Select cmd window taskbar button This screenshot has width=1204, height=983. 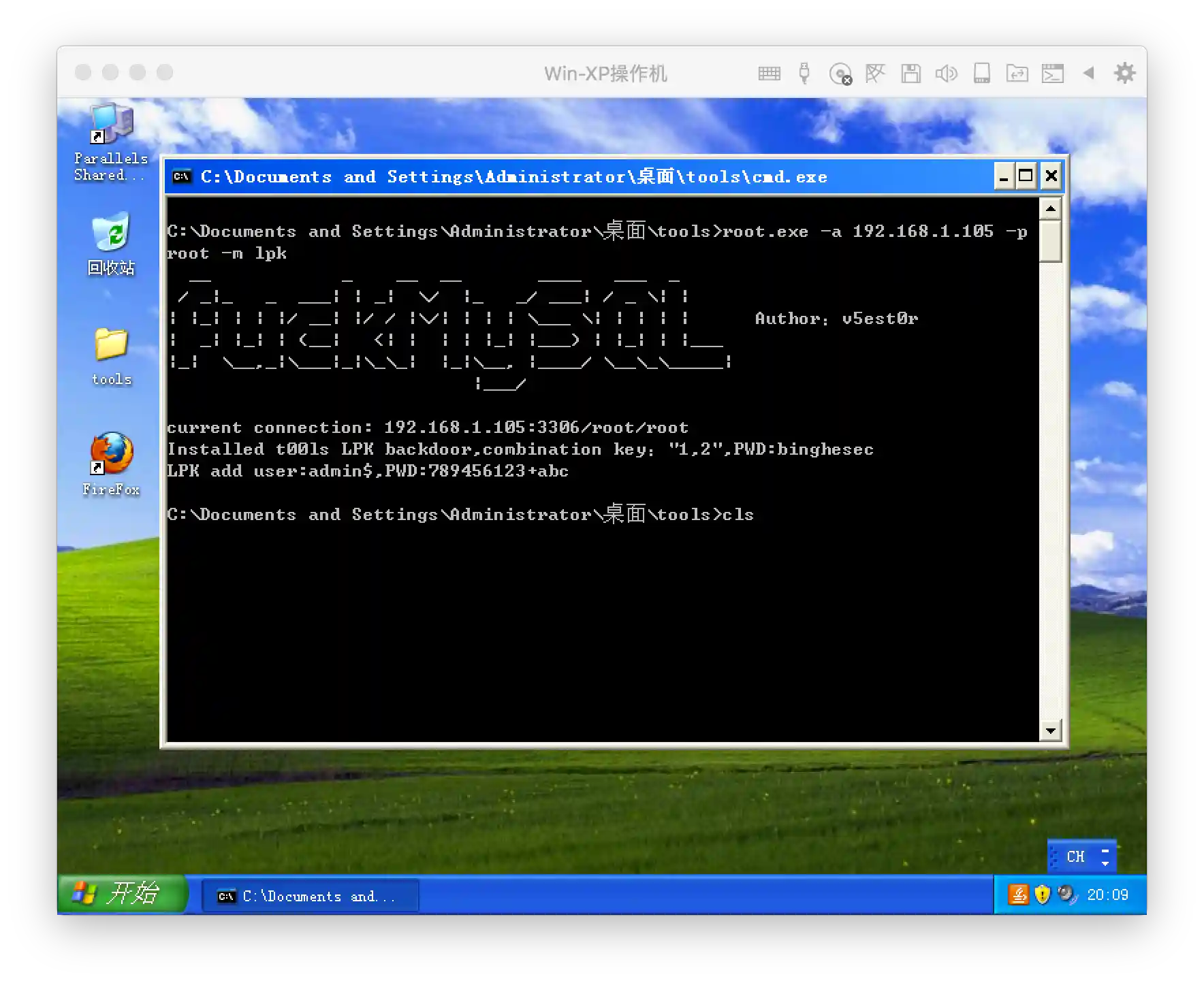311,896
